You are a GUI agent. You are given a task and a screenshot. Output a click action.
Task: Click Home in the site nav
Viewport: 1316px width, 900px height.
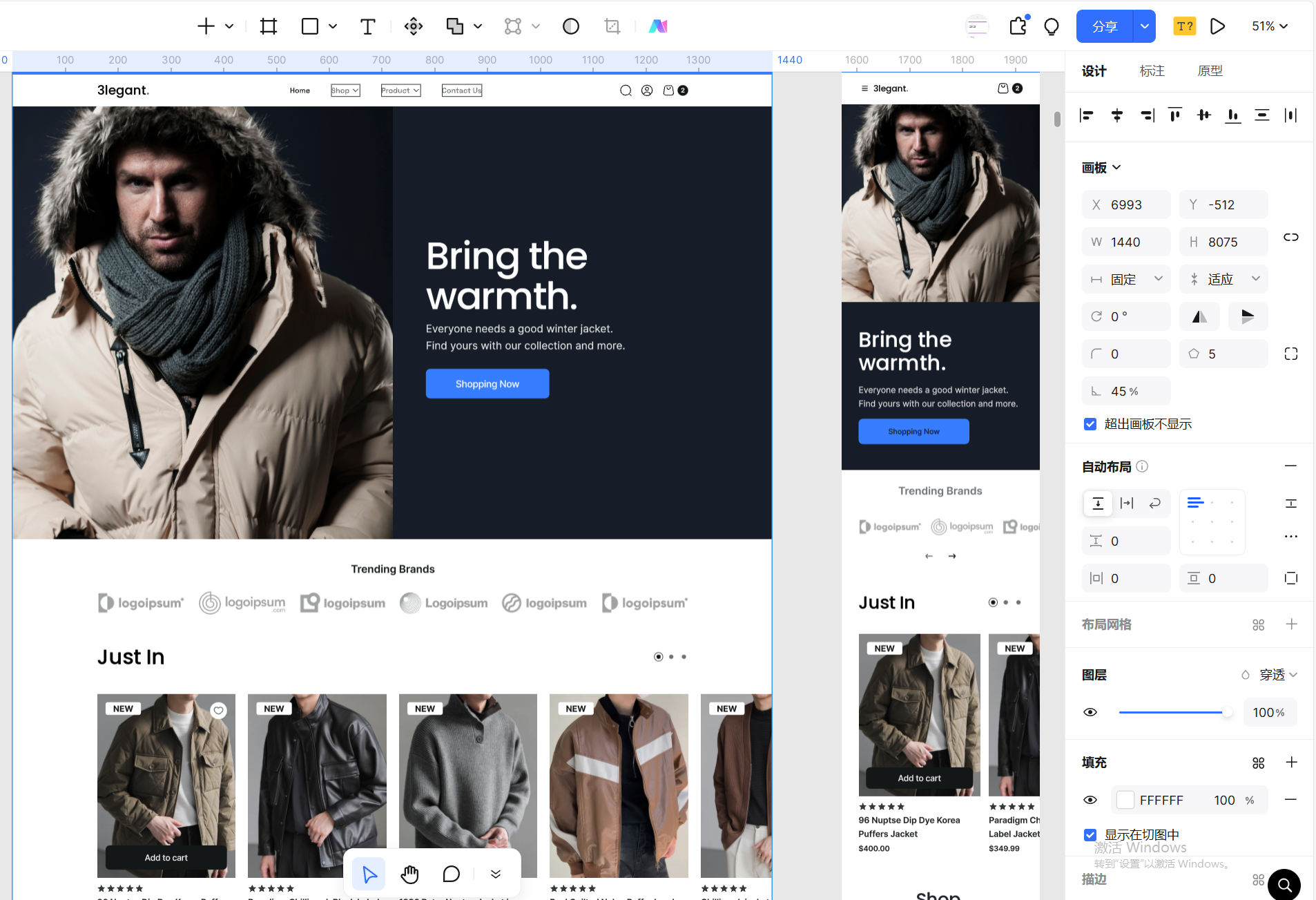[x=300, y=90]
